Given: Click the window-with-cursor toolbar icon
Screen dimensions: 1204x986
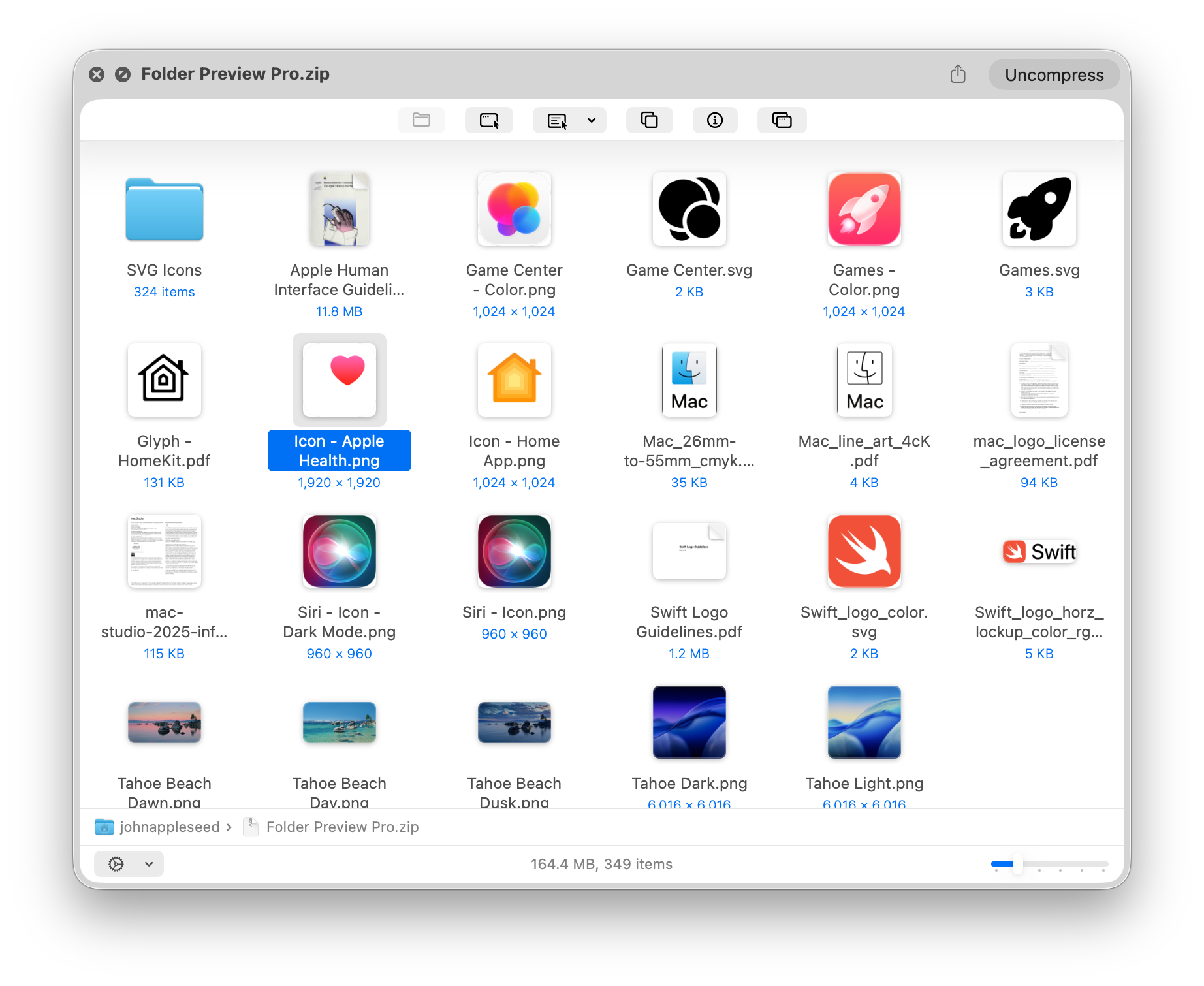Looking at the screenshot, I should click(x=488, y=120).
